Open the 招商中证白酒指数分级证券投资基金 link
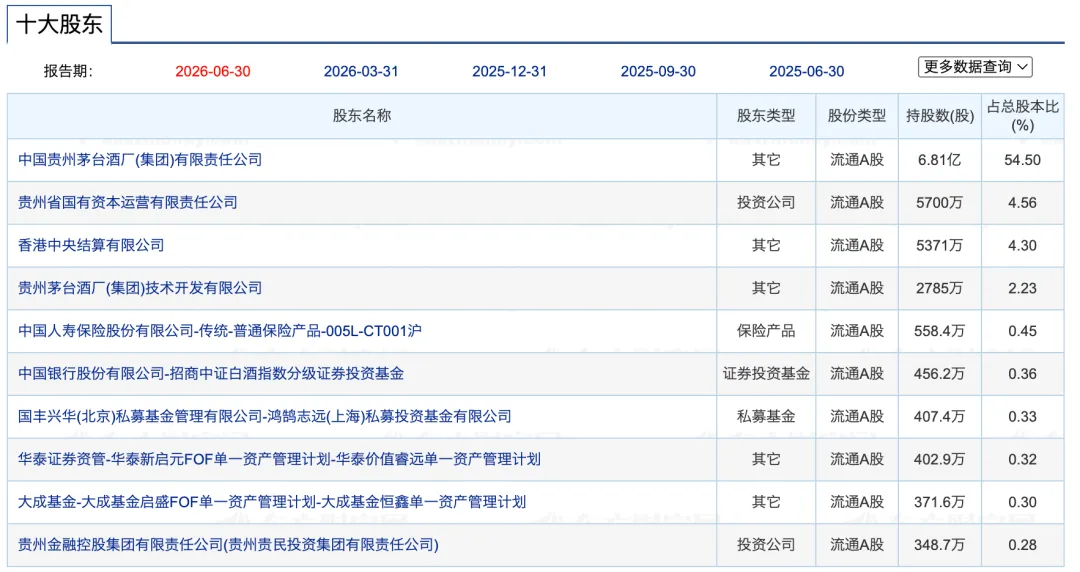 [211, 374]
